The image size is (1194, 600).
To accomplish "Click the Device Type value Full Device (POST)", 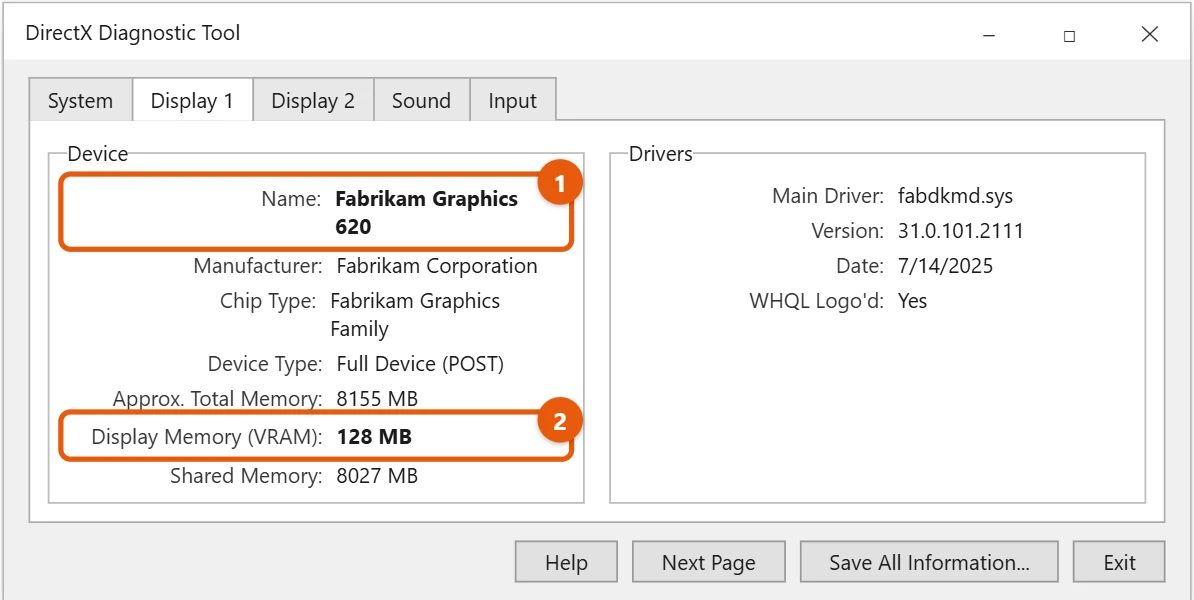I will coord(420,364).
